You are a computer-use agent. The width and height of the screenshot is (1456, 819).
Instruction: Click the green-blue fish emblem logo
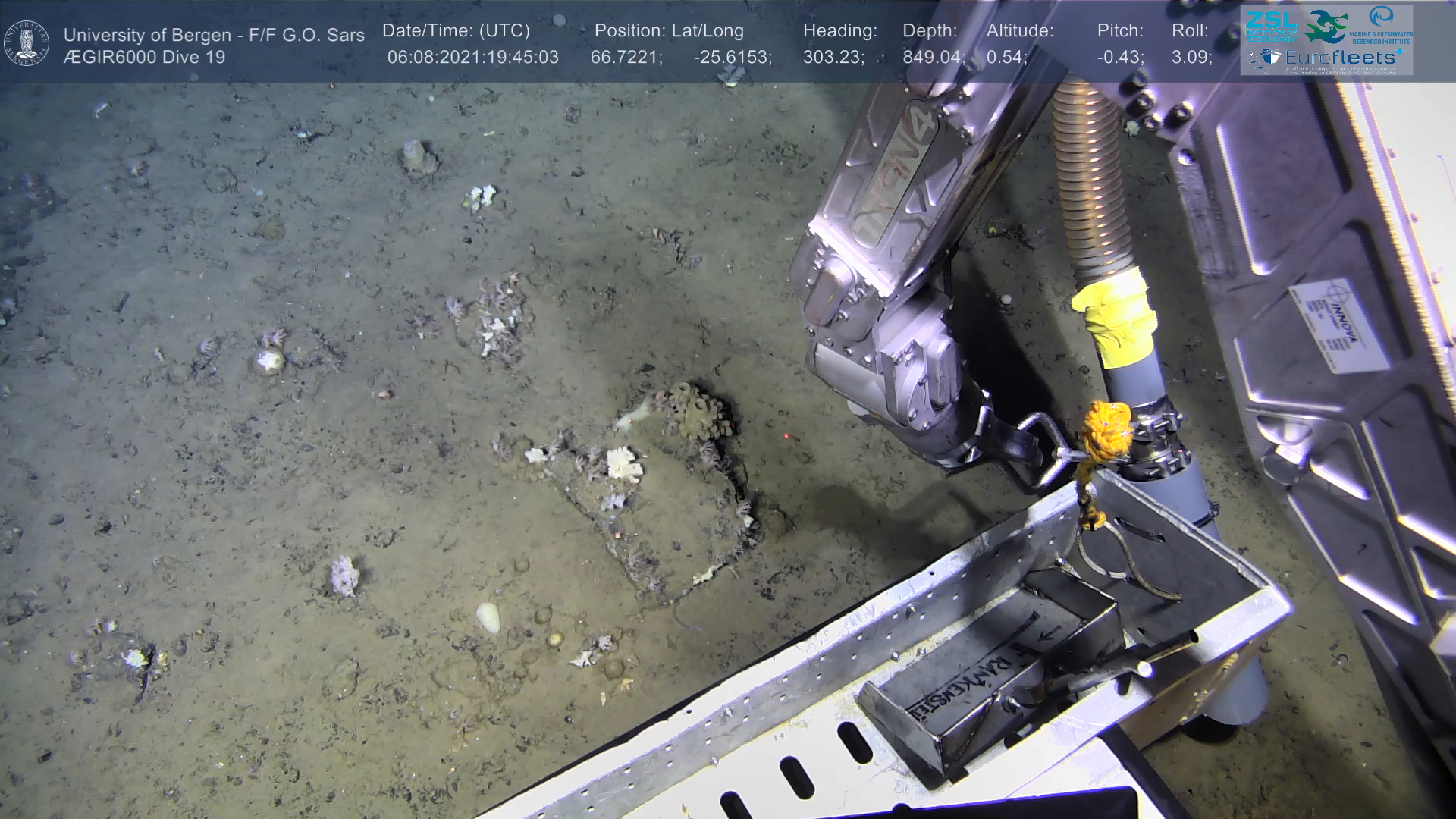[1326, 27]
